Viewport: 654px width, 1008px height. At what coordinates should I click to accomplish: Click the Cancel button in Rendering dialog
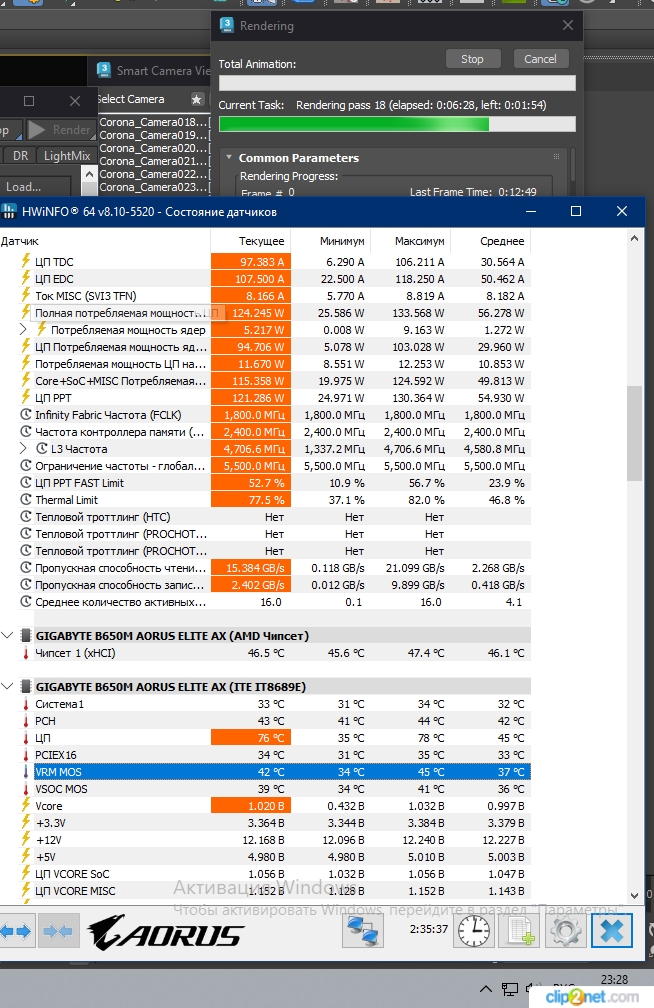pyautogui.click(x=540, y=59)
